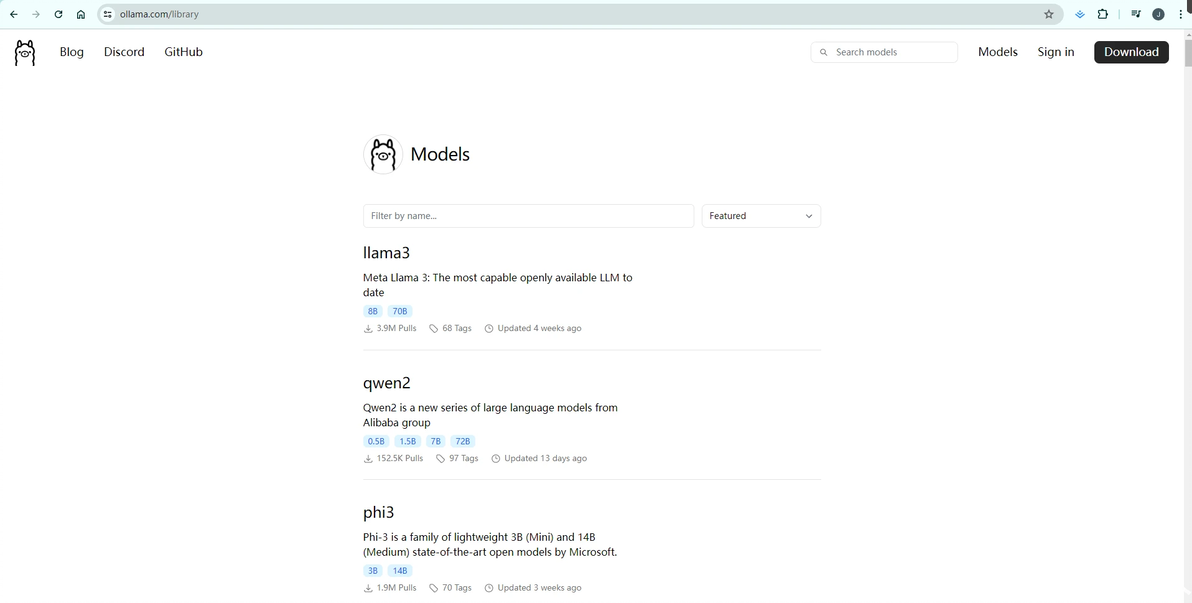
Task: Click the pulls download icon for phi3
Action: coord(368,588)
